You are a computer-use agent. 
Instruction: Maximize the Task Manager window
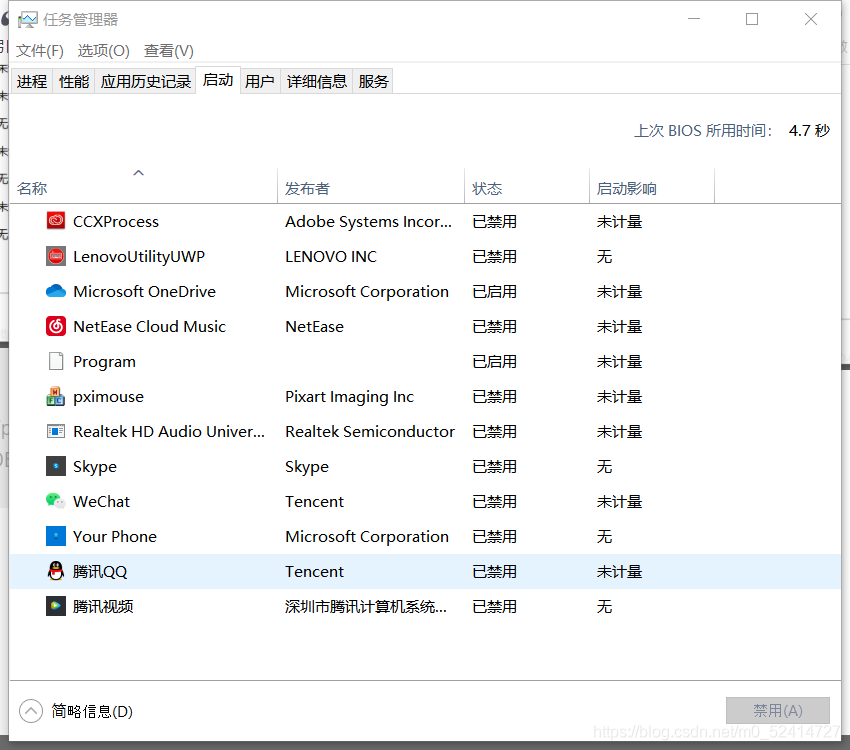752,19
